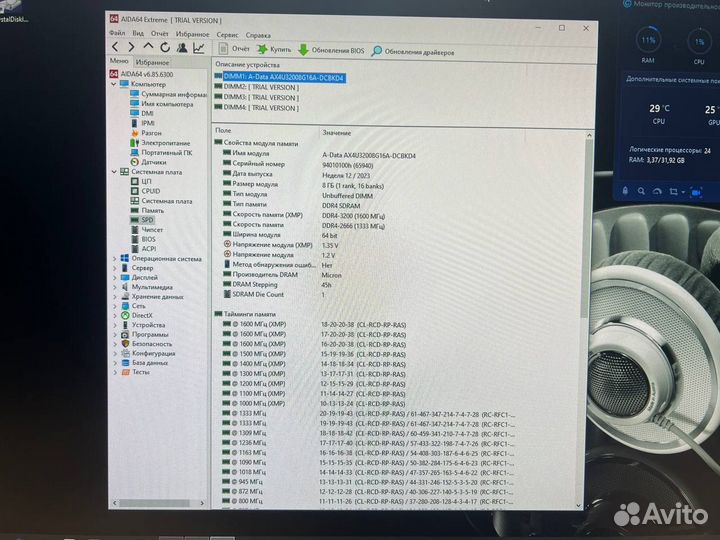This screenshot has width=720, height=540.
Task: Expand the Дисплей tree node
Action: (x=114, y=278)
